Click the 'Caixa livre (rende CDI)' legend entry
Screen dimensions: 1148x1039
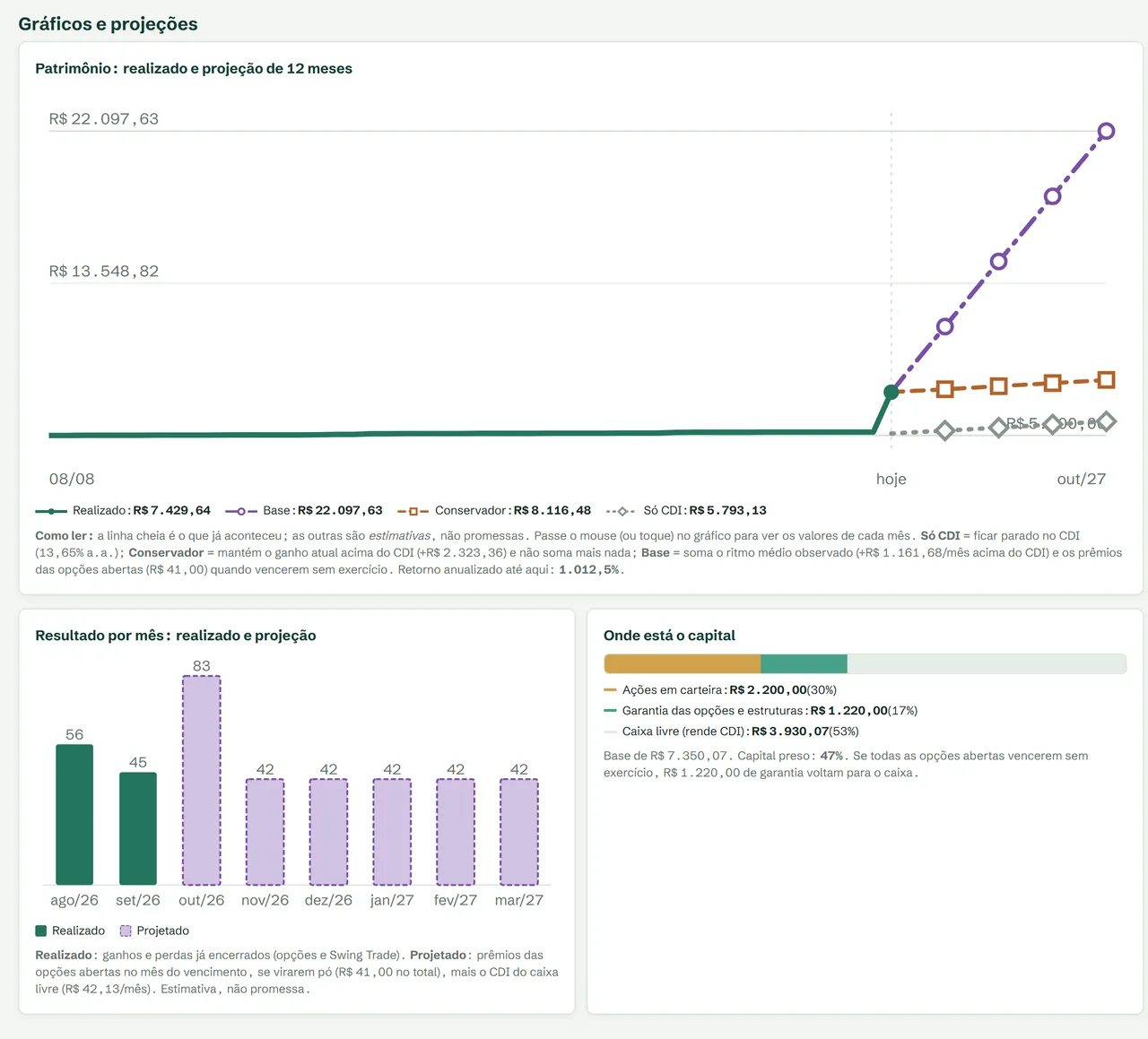(x=741, y=732)
